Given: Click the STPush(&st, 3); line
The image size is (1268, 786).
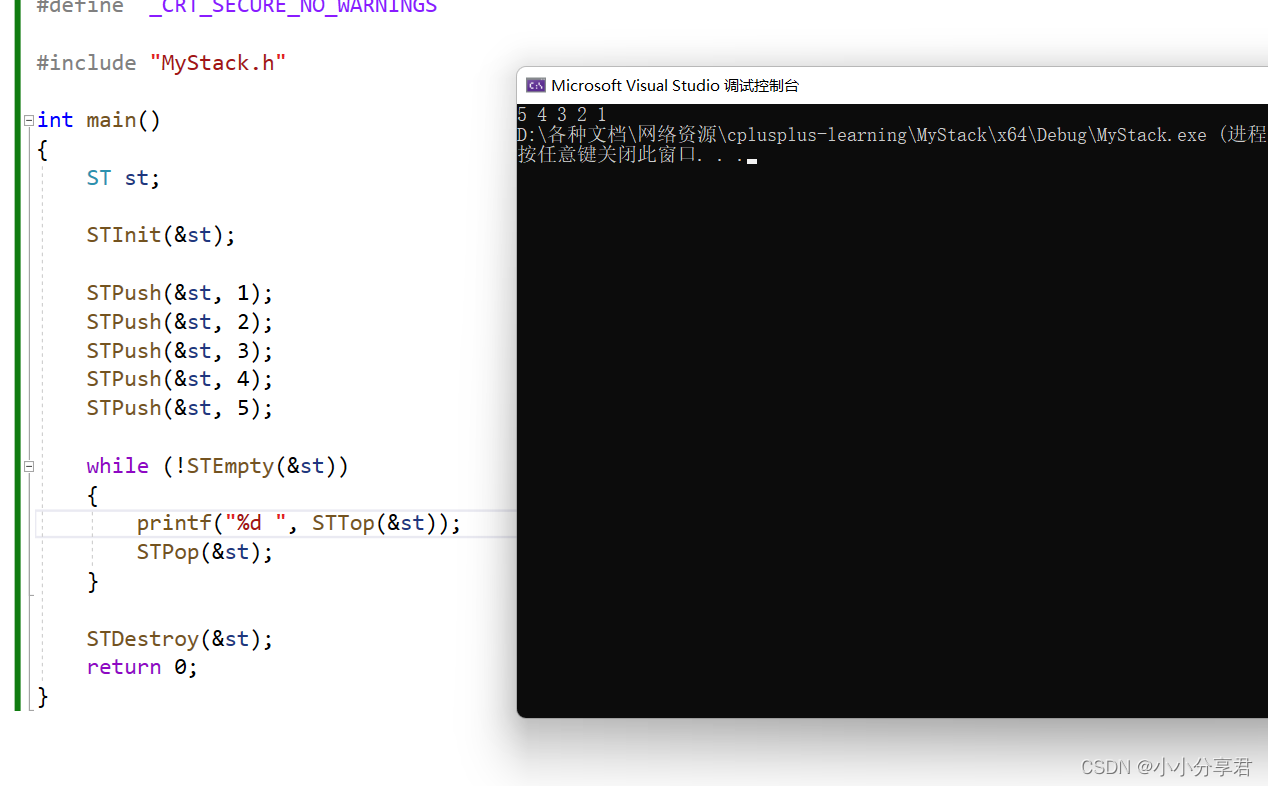Looking at the screenshot, I should point(180,351).
